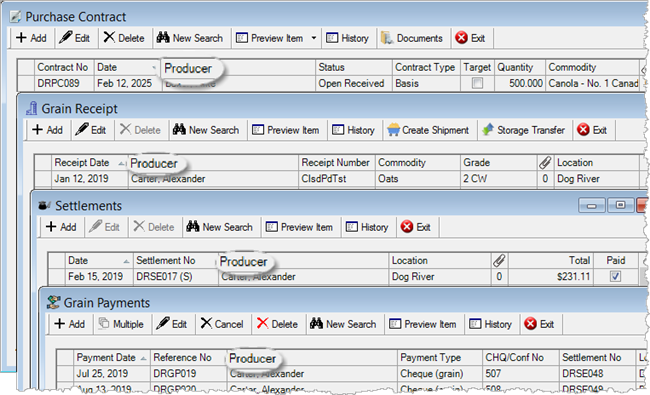Click Create Shipment in Grain Receipt toolbar
The image size is (650, 395).
tap(428, 130)
